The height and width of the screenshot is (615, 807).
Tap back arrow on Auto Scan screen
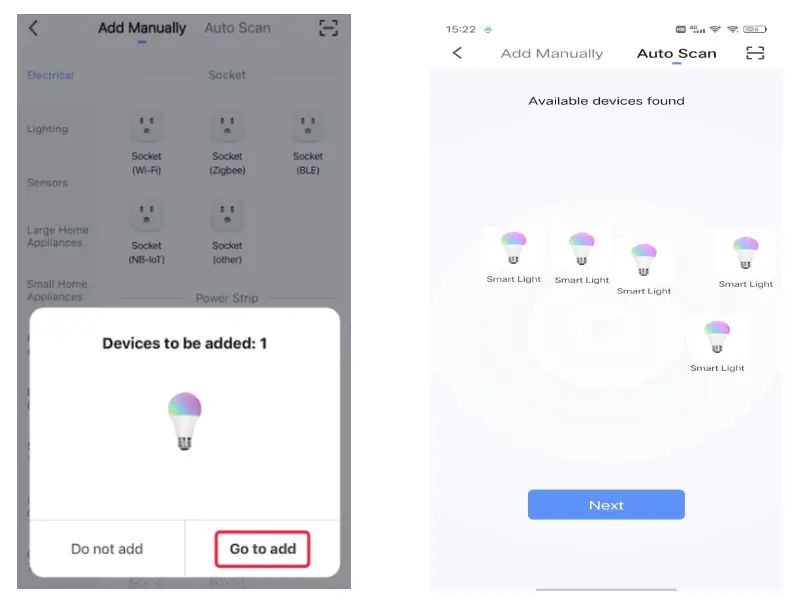(x=459, y=53)
